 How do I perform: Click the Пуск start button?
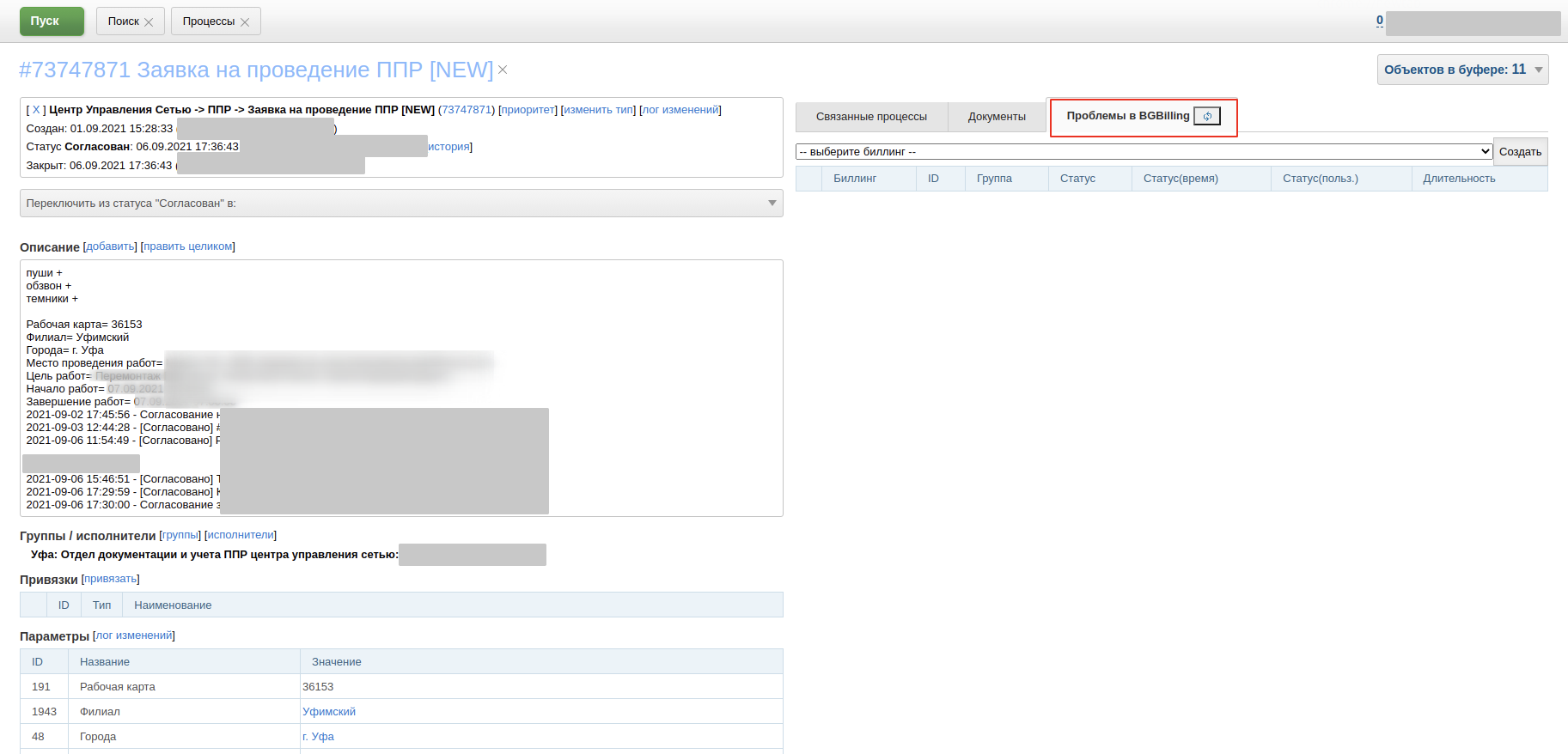coord(52,21)
